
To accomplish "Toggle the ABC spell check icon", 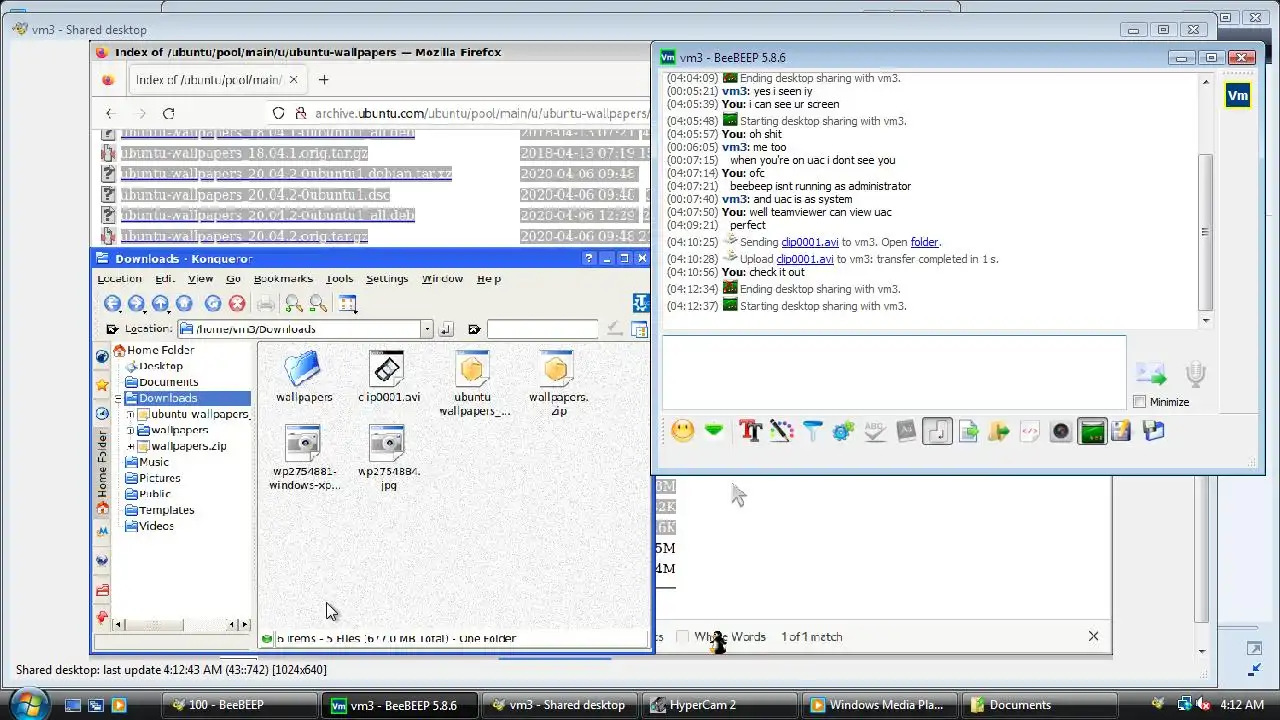I will click(875, 431).
